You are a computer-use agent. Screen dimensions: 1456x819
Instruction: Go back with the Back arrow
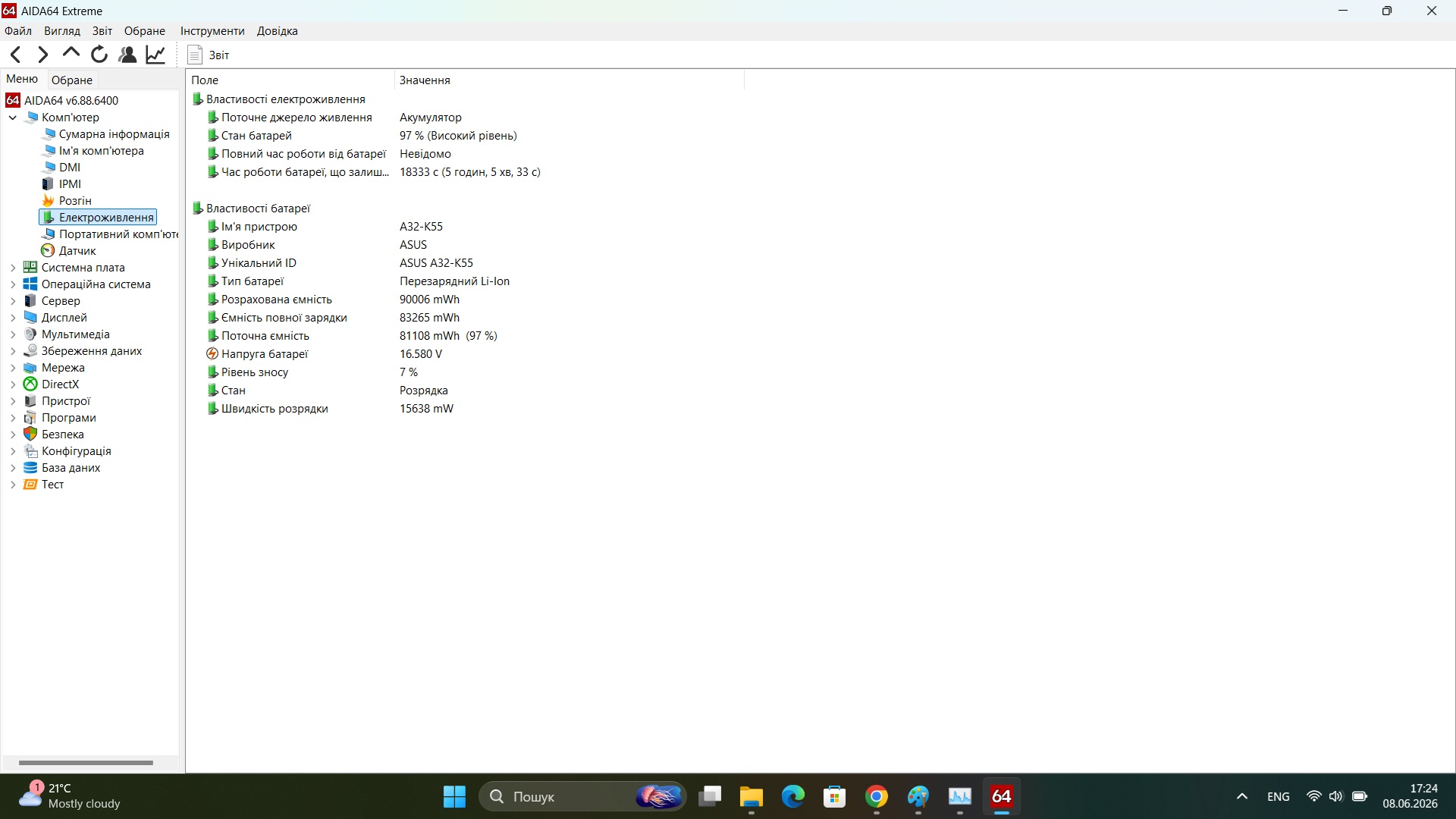16,55
